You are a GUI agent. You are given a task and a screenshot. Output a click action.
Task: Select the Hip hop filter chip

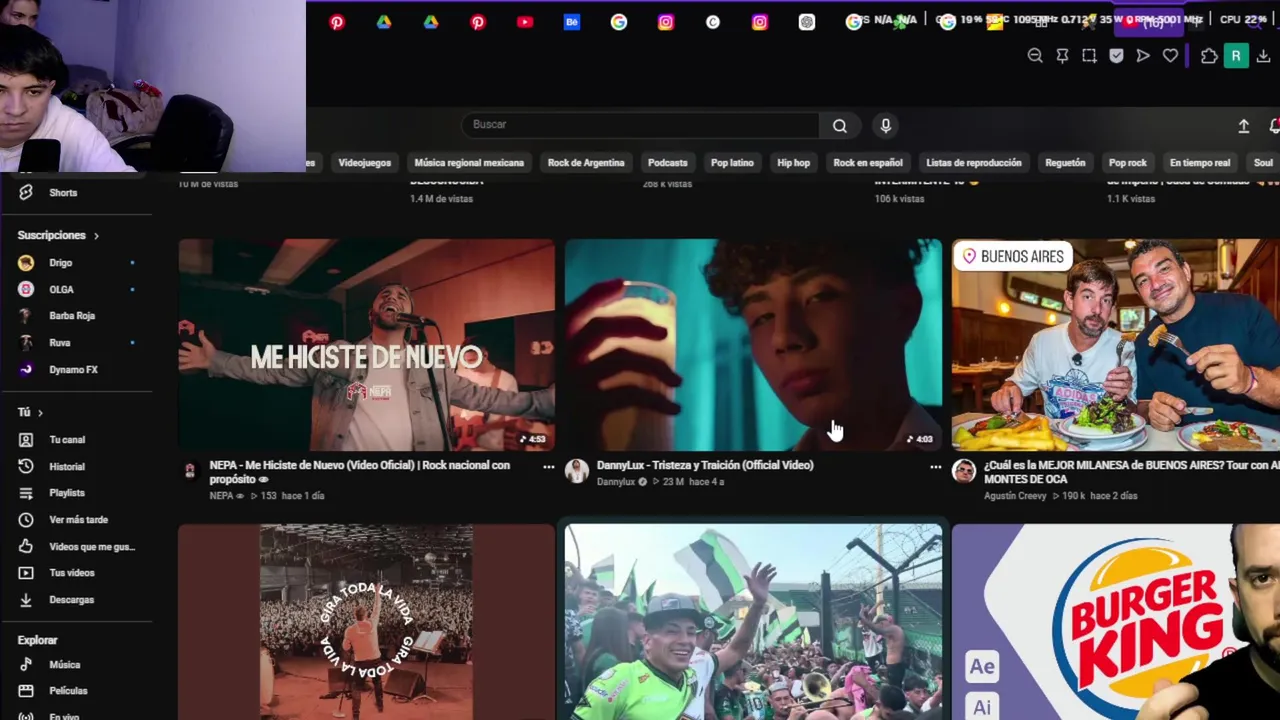[794, 163]
